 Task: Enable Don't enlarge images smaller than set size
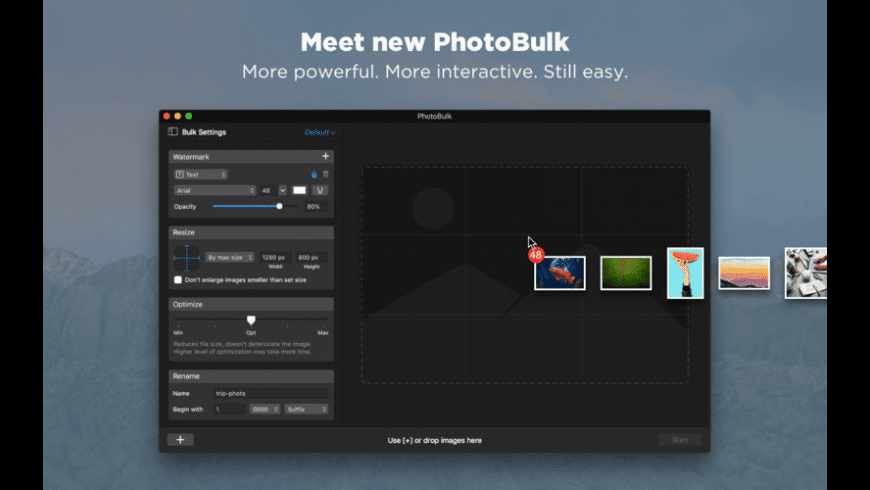[178, 280]
